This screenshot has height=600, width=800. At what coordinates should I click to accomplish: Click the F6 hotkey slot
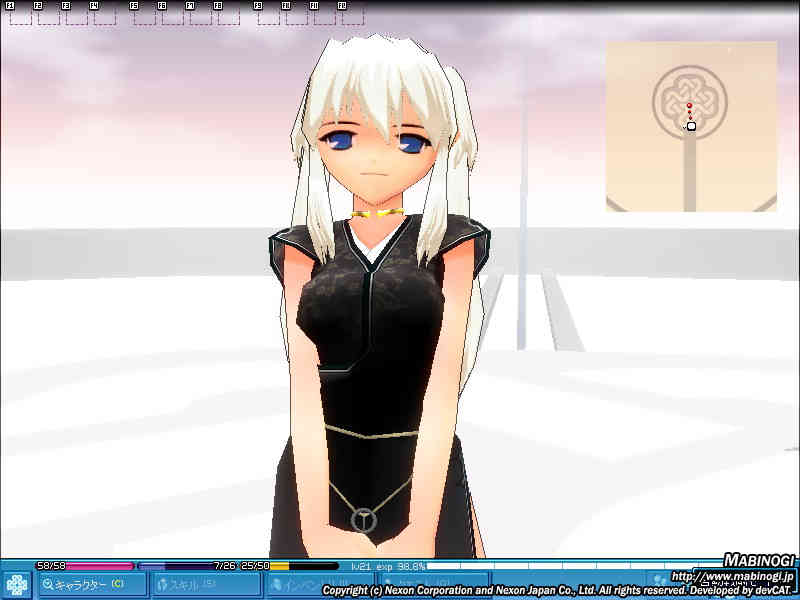point(173,14)
